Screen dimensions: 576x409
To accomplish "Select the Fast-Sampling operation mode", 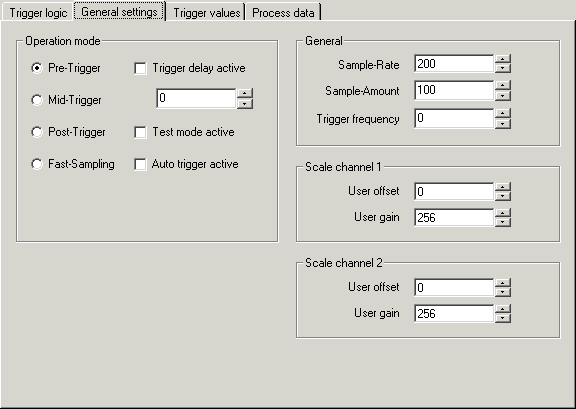I will click(x=37, y=164).
